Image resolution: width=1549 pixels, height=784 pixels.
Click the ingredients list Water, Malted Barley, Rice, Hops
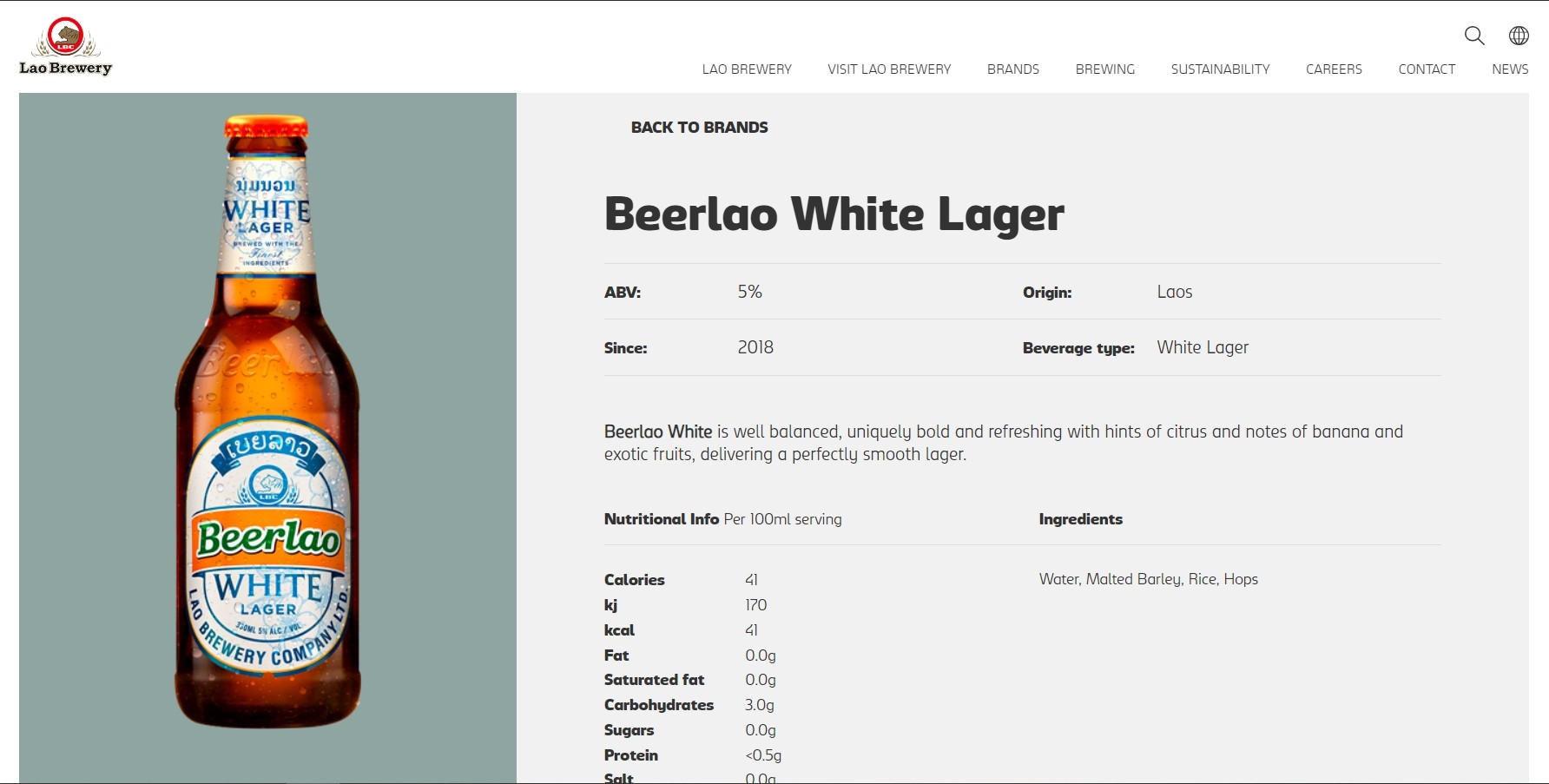(x=1149, y=579)
